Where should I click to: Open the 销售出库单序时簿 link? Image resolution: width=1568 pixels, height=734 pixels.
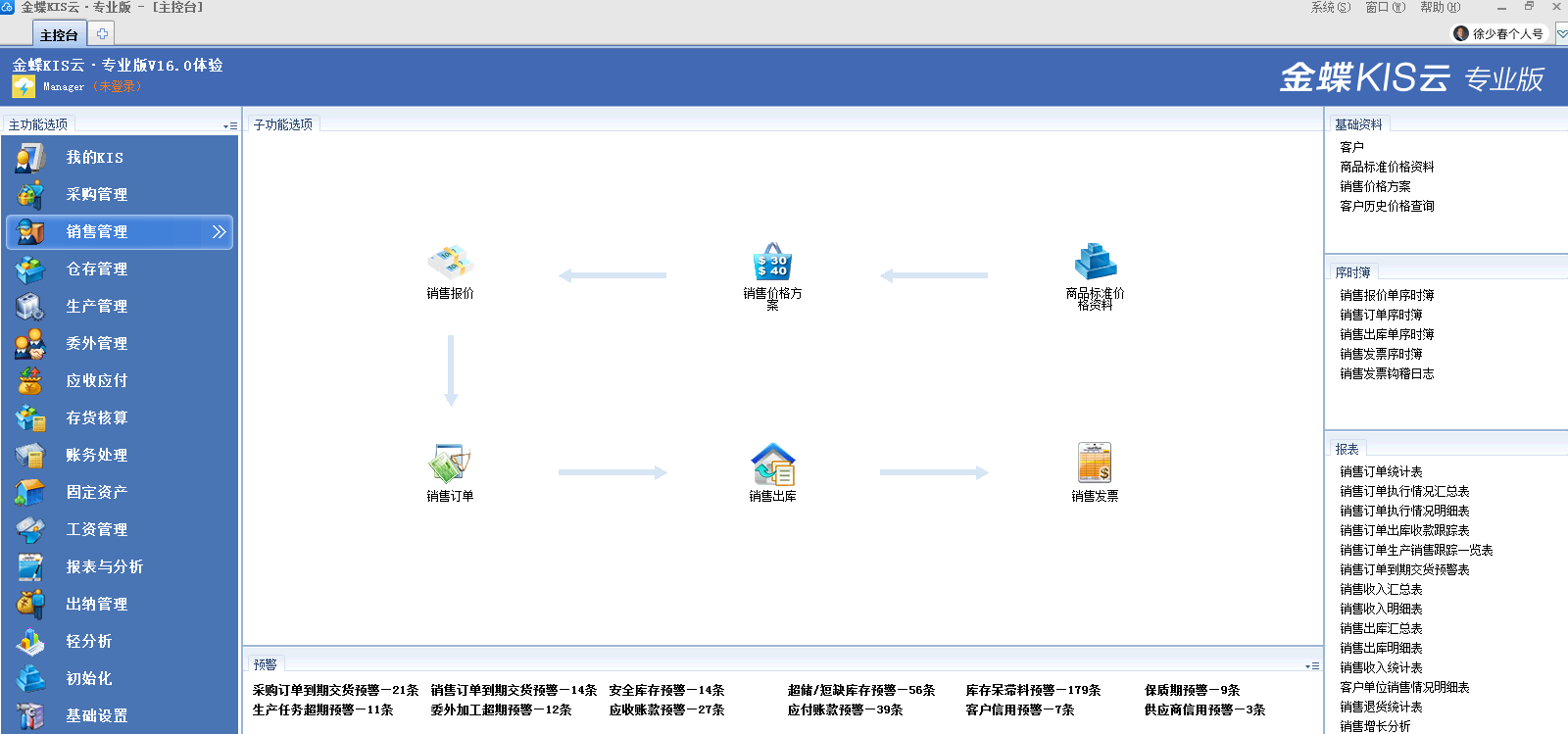coord(1387,334)
